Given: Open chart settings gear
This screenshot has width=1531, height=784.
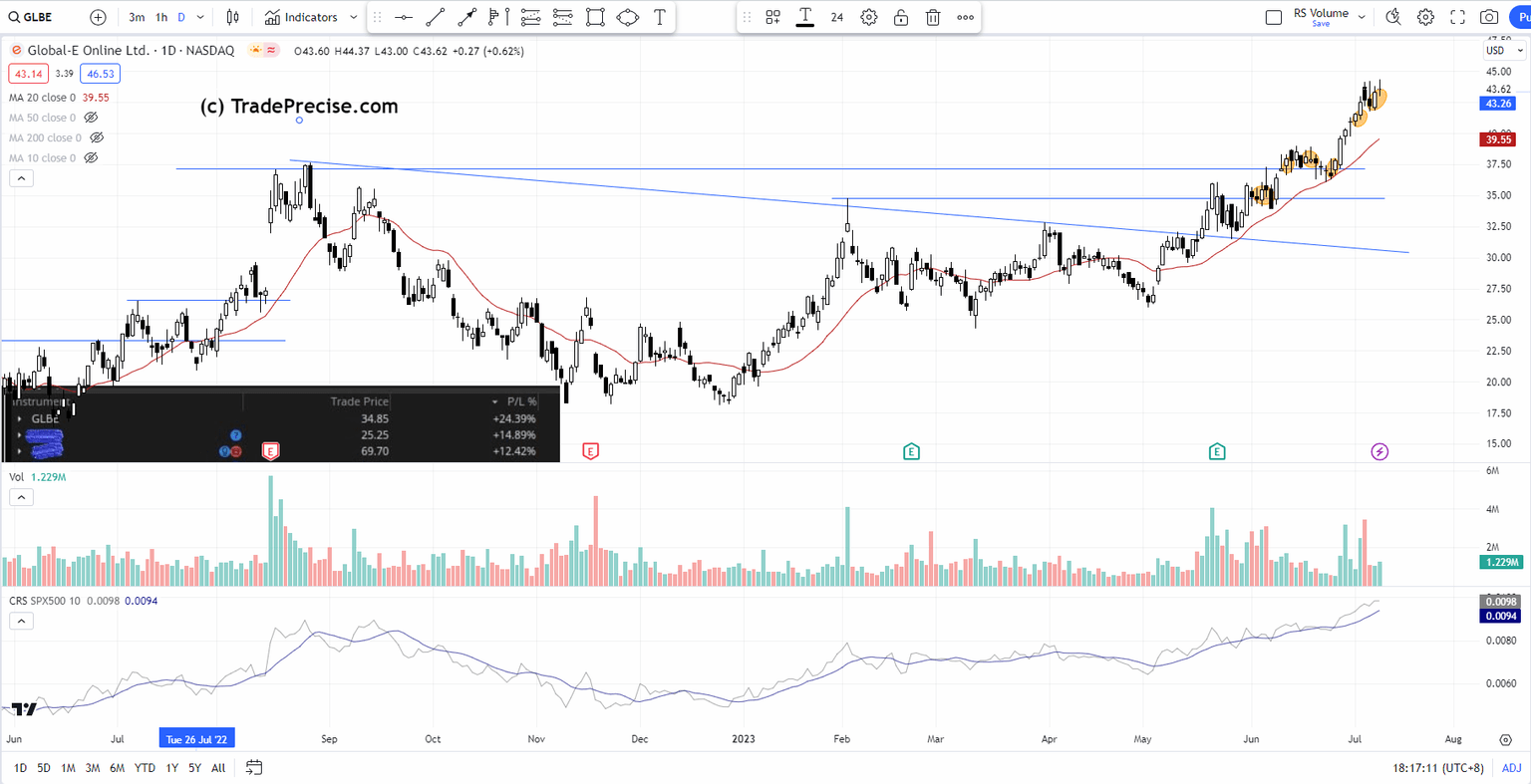Looking at the screenshot, I should pos(1425,17).
